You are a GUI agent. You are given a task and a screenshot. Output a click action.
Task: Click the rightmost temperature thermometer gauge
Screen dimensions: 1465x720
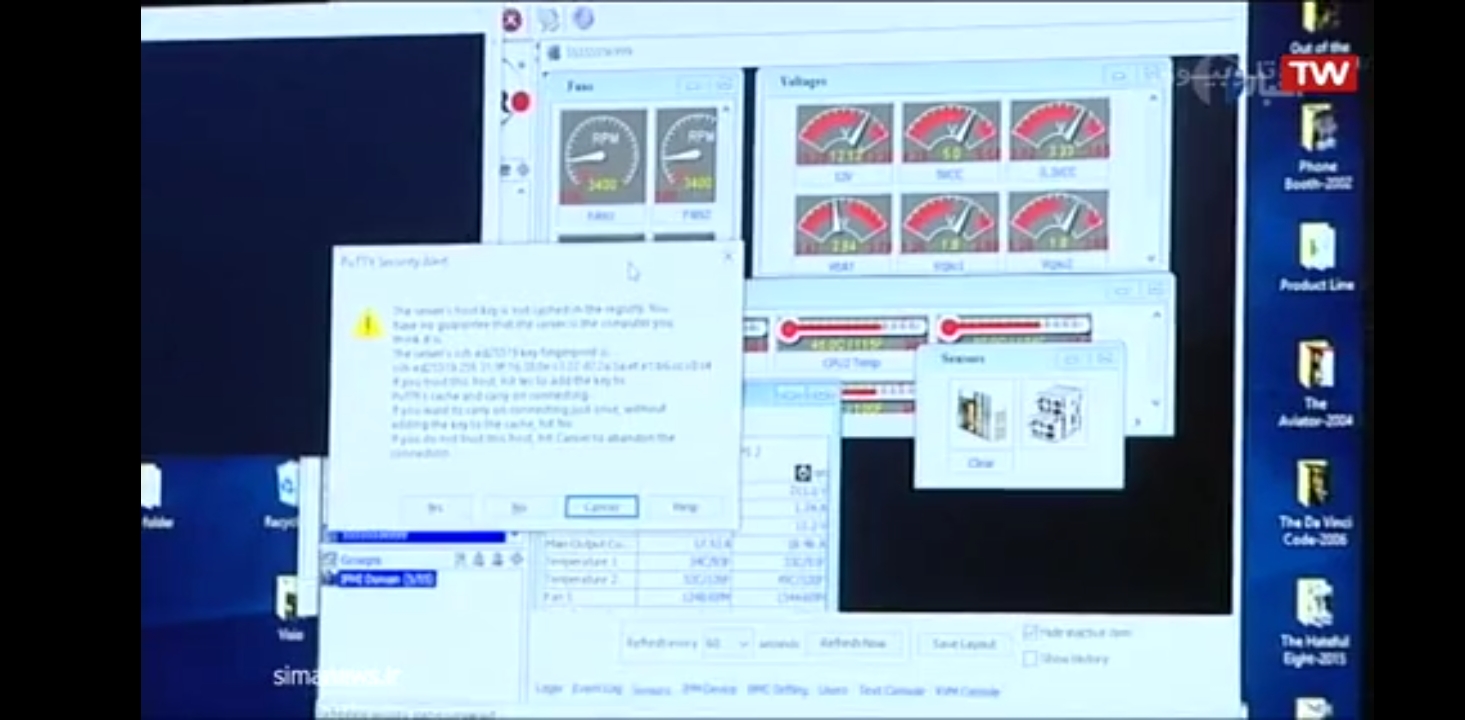[x=1016, y=330]
